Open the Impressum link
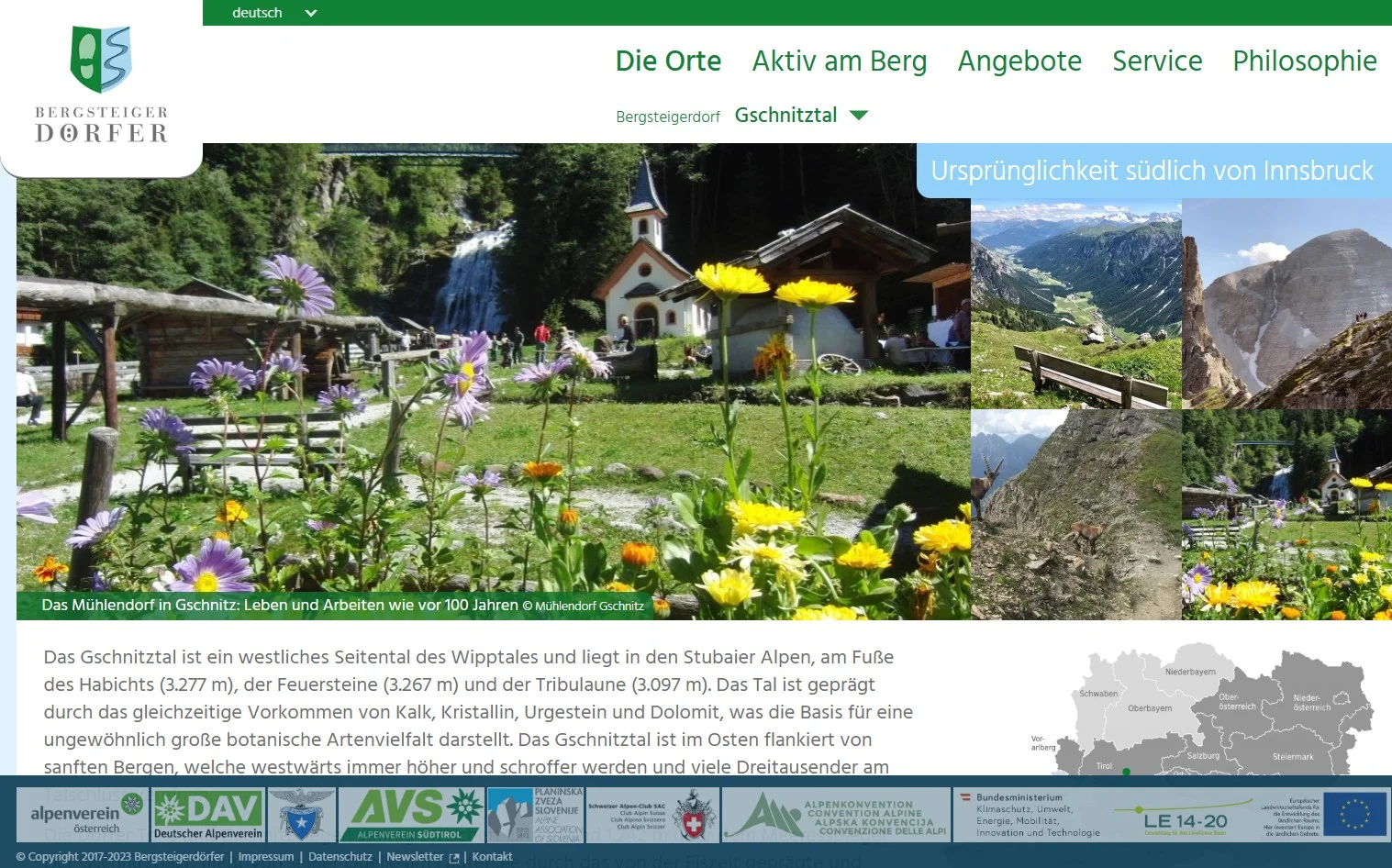The image size is (1392, 868). (x=266, y=856)
